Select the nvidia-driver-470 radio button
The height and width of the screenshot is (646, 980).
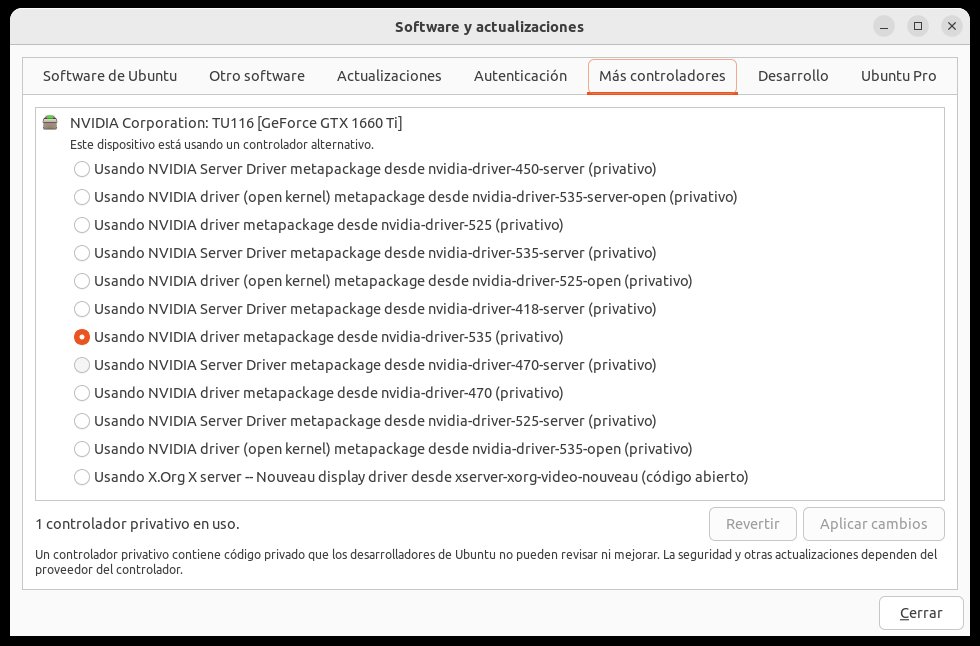tap(82, 393)
